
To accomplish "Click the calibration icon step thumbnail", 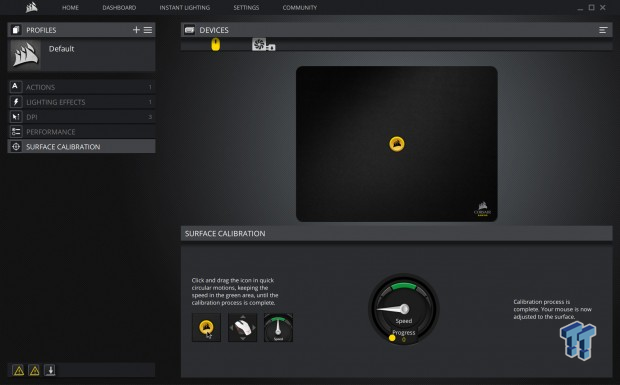I will tap(206, 328).
